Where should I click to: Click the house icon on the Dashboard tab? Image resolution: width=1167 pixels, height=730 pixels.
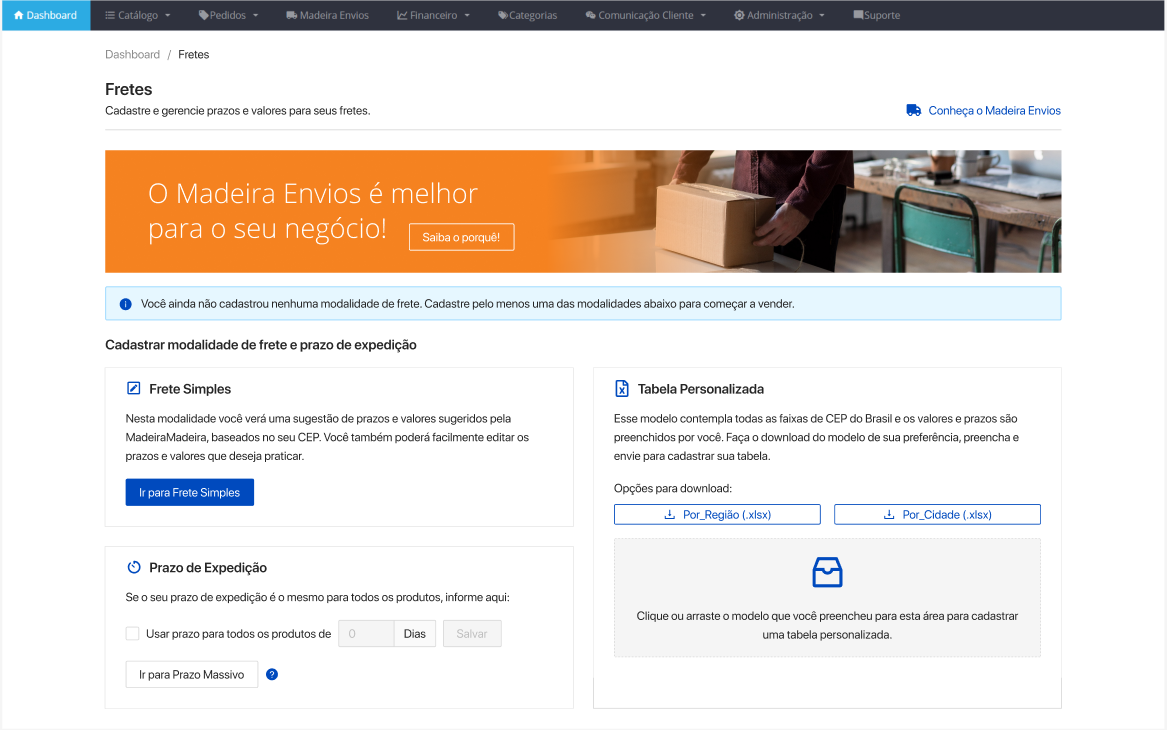19,15
